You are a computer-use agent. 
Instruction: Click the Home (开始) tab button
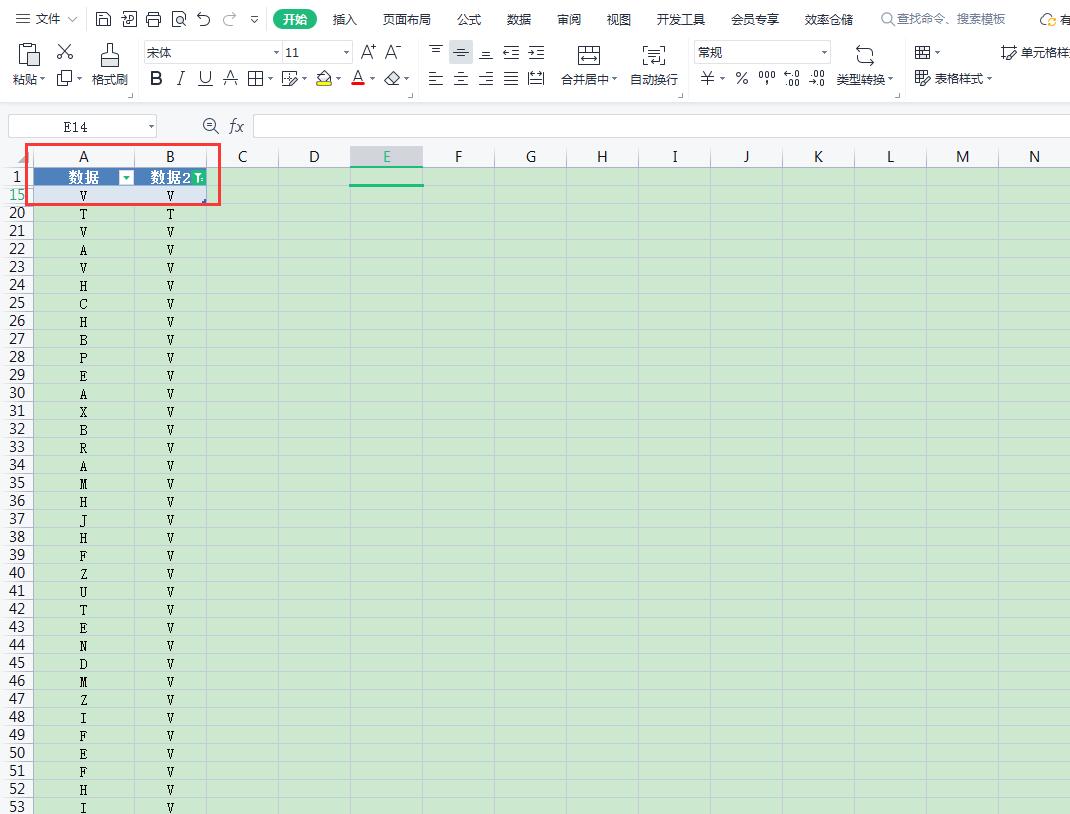[295, 19]
